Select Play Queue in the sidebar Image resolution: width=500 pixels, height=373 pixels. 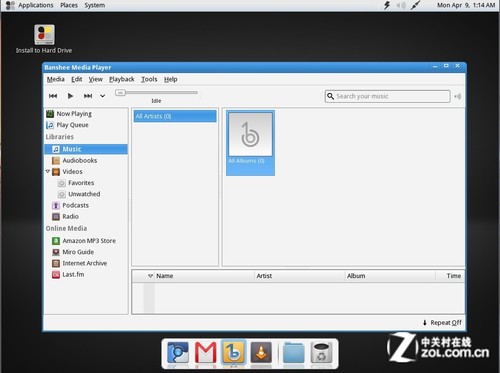(x=86, y=125)
